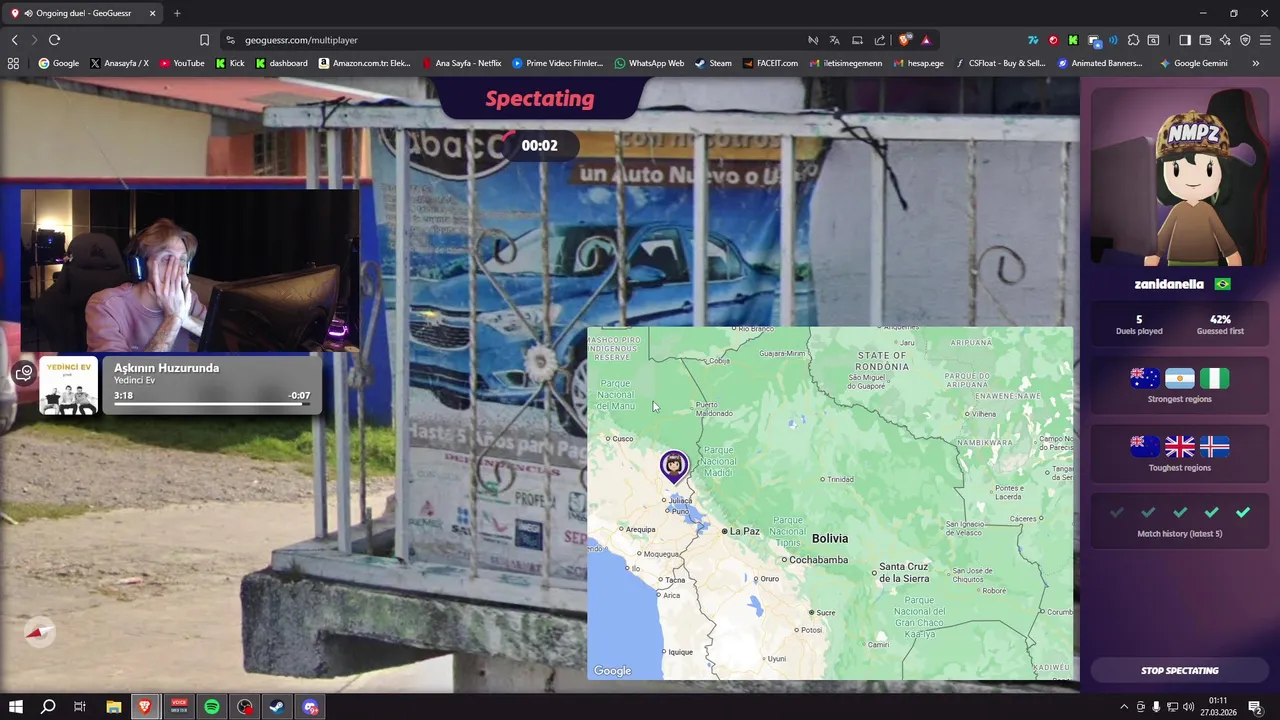Click the STOP SPECTATING button

coord(1180,670)
